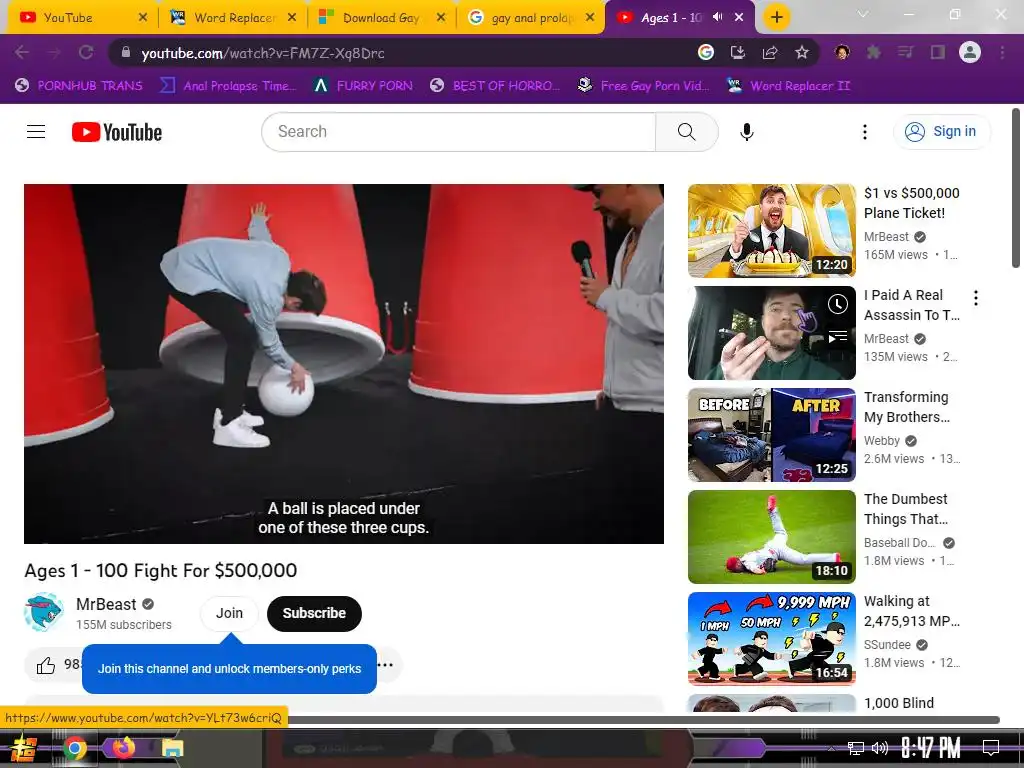
Task: Click inside the YouTube Search field
Action: [458, 132]
